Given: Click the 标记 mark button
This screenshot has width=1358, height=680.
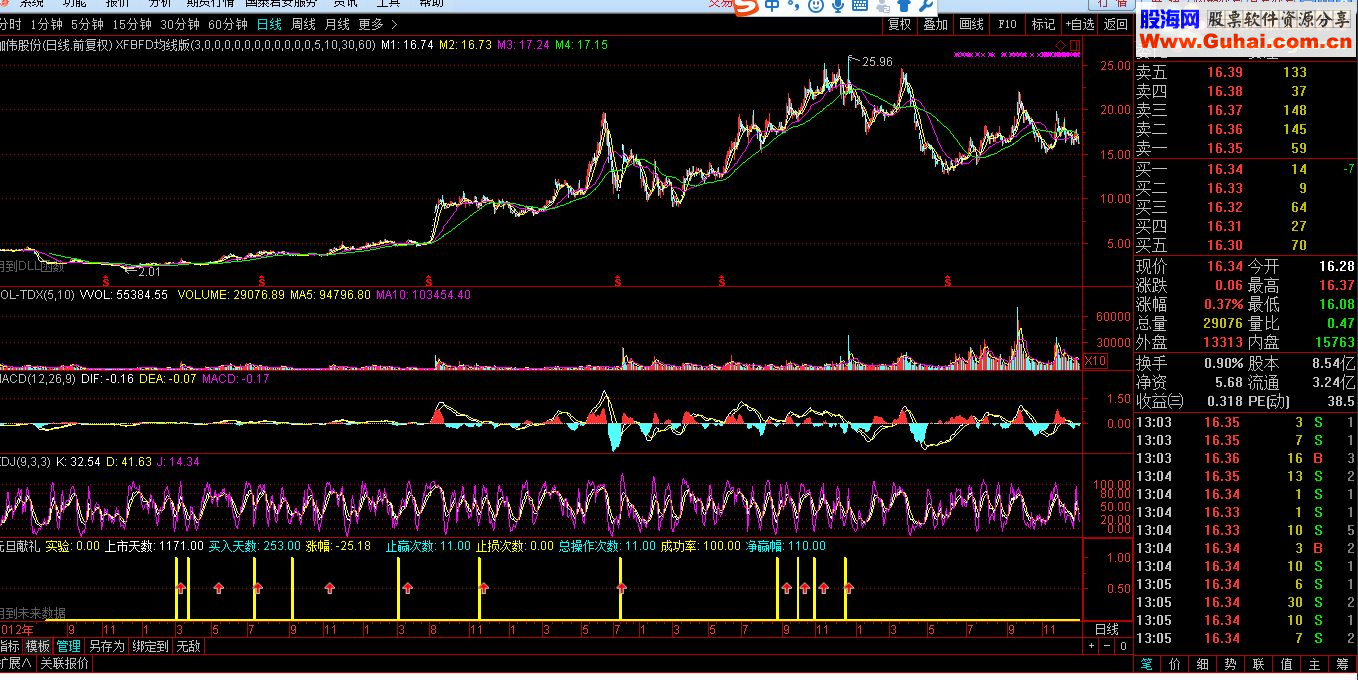Looking at the screenshot, I should pos(1043,24).
